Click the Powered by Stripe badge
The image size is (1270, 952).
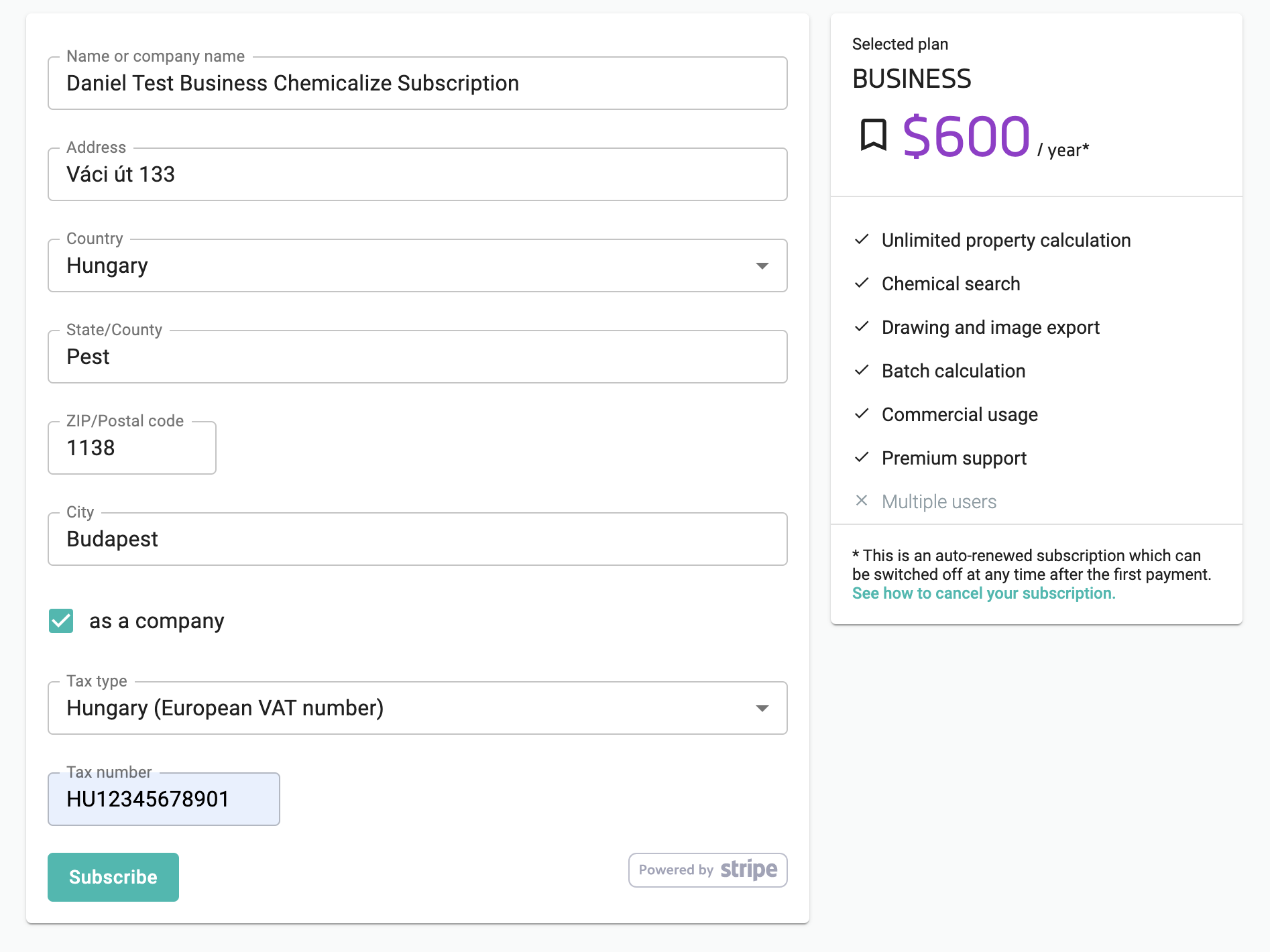(x=707, y=870)
